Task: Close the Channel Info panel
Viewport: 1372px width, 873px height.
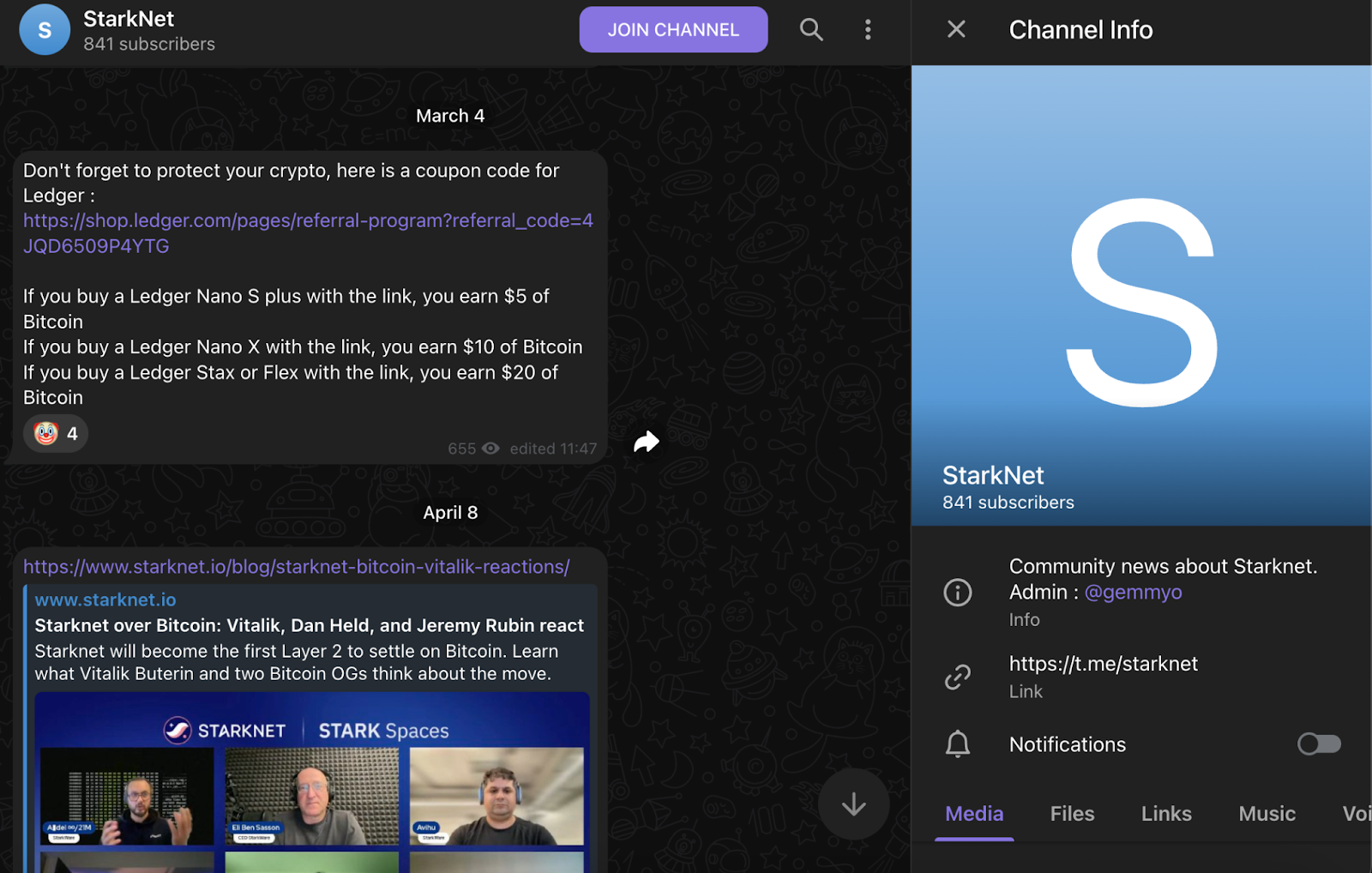Action: [956, 30]
